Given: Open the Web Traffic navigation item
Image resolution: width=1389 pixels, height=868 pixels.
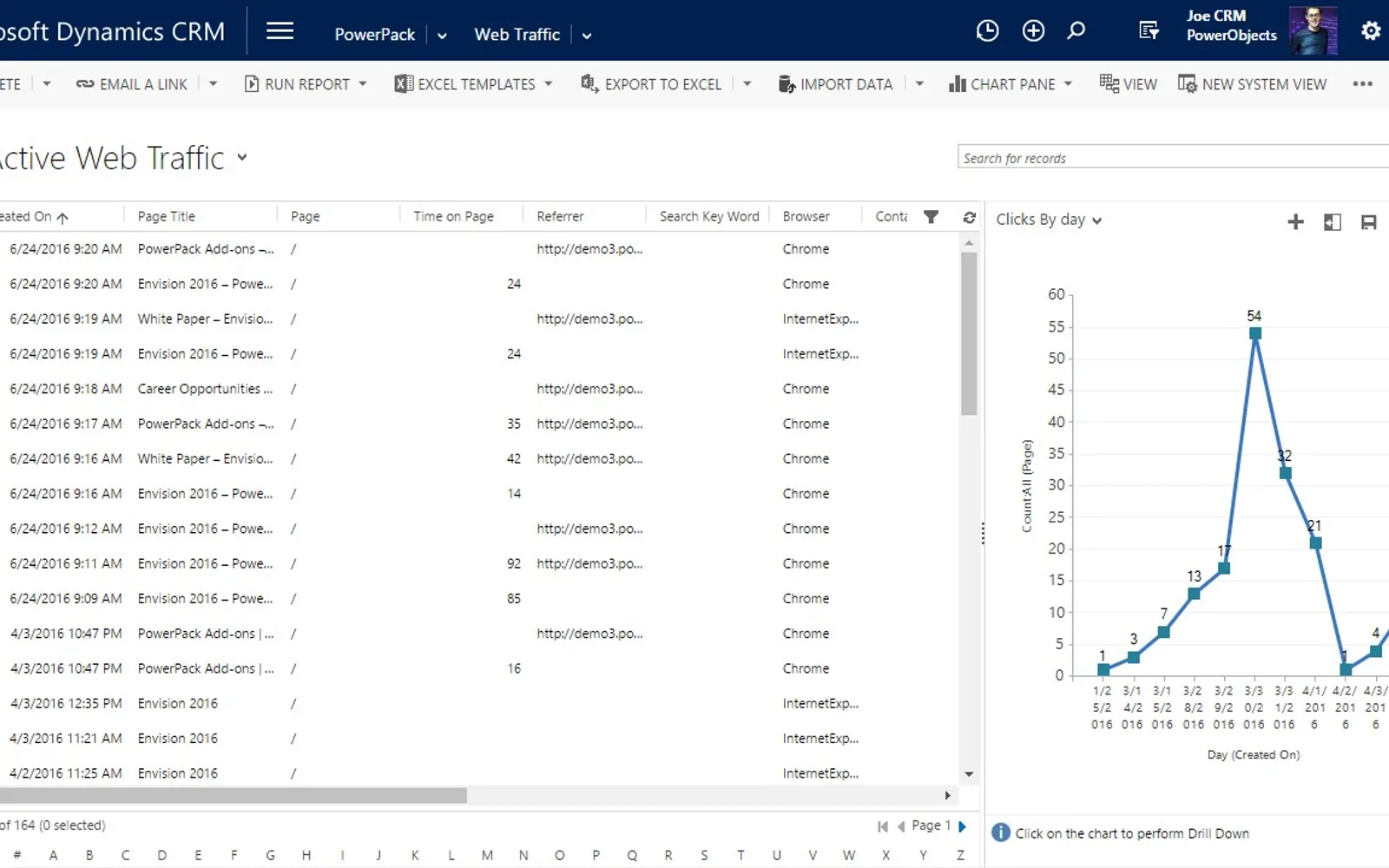Looking at the screenshot, I should [517, 35].
